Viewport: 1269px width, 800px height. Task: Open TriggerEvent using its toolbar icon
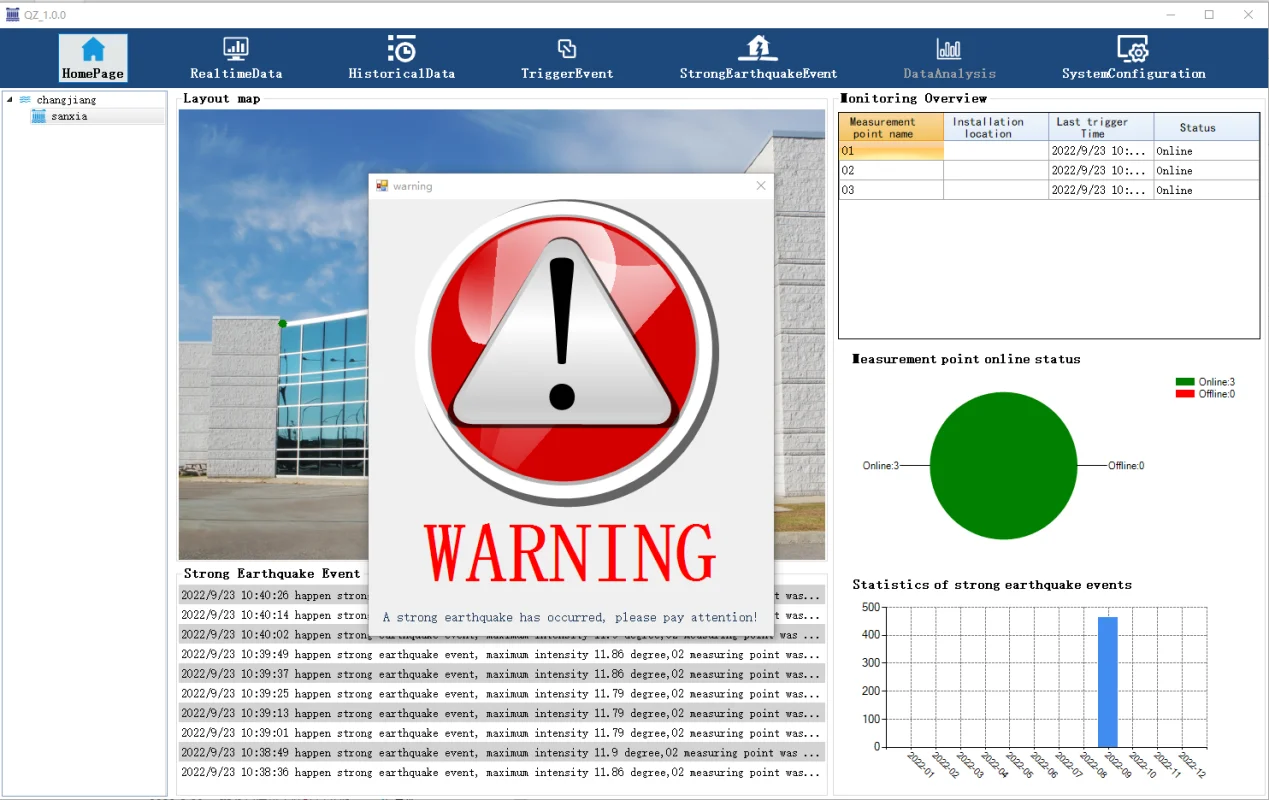[x=567, y=47]
